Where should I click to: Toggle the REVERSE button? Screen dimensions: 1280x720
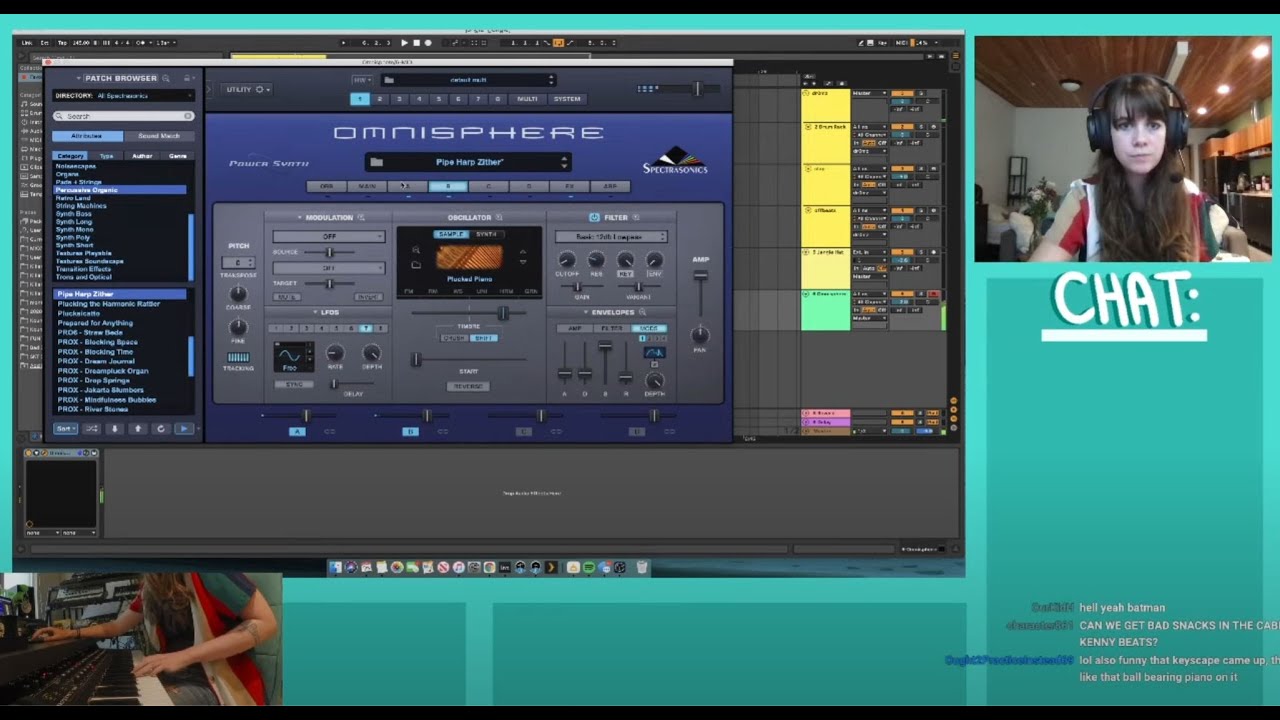point(468,386)
